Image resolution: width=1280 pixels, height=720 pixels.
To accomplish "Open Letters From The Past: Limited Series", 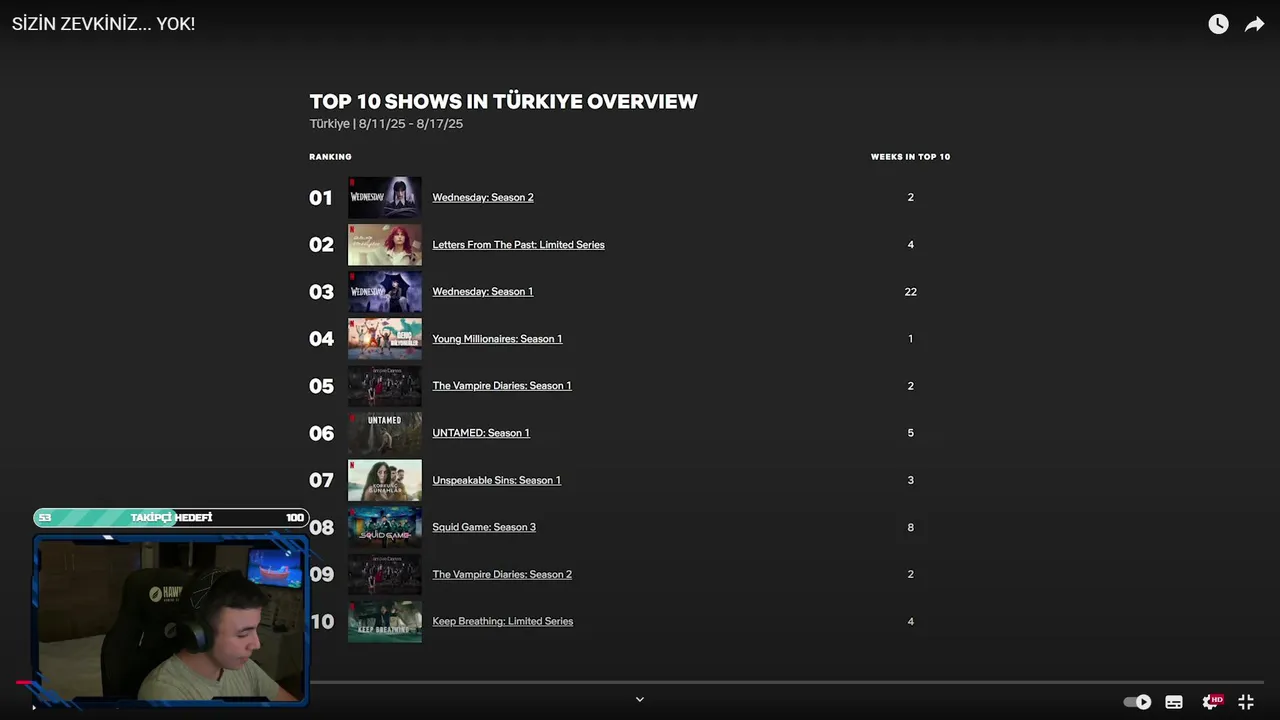I will [518, 244].
